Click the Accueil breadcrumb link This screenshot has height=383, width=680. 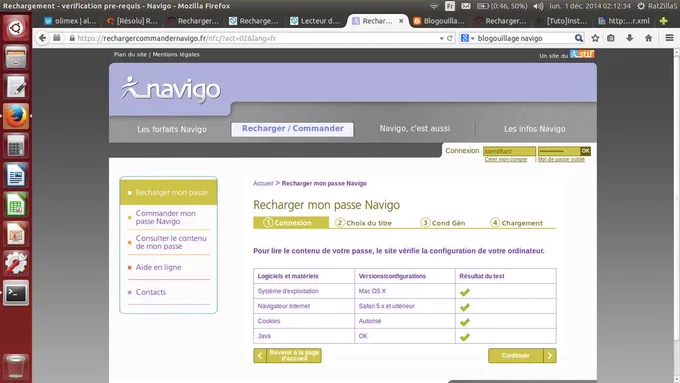point(263,183)
